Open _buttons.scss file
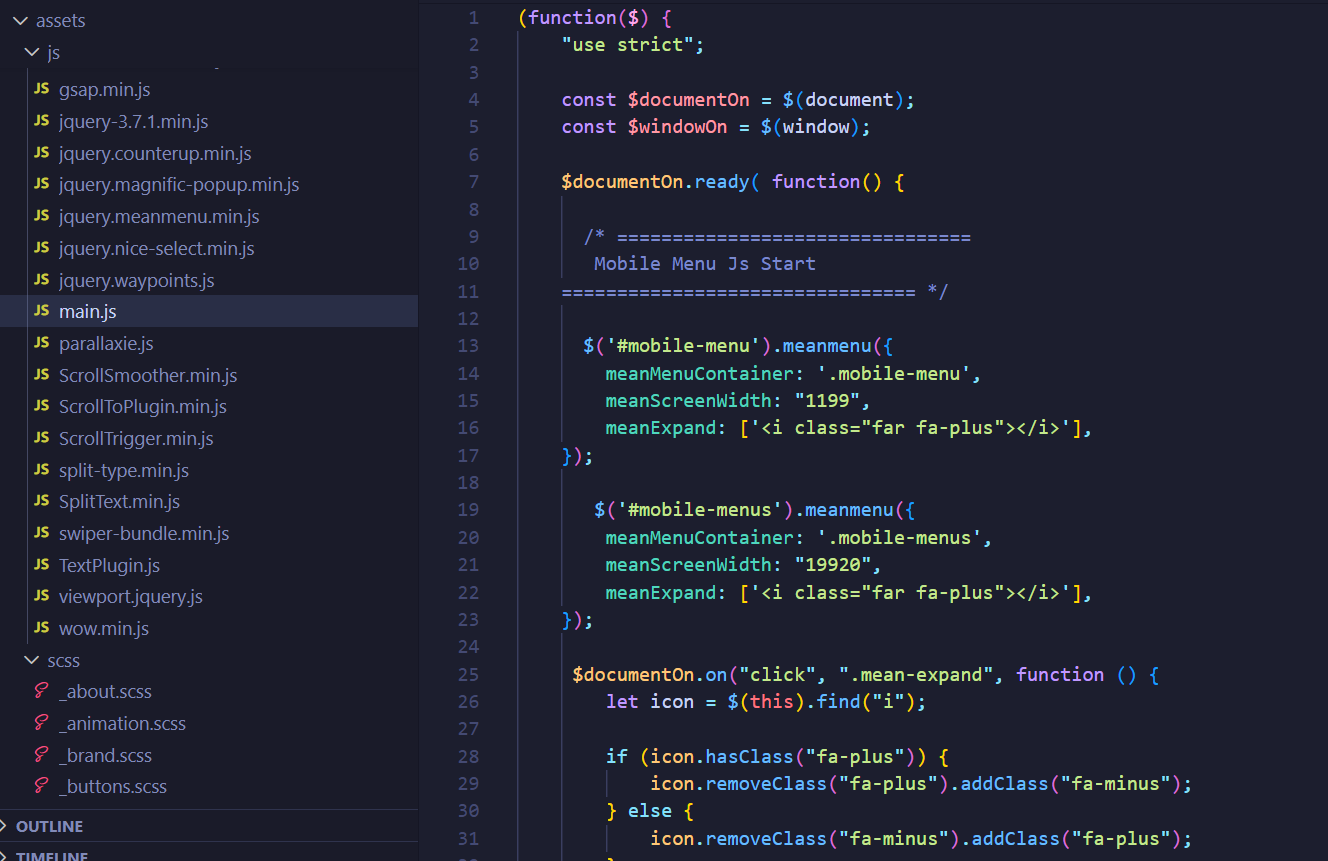Viewport: 1328px width, 861px height. (113, 786)
